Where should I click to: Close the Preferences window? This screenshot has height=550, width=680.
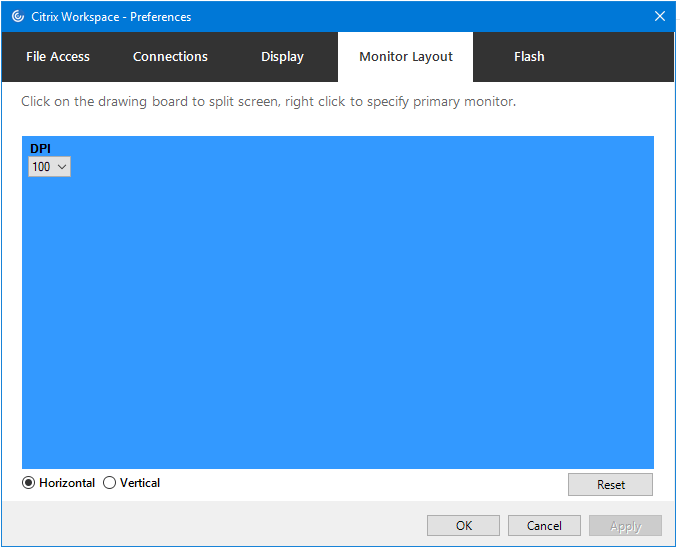[x=660, y=16]
